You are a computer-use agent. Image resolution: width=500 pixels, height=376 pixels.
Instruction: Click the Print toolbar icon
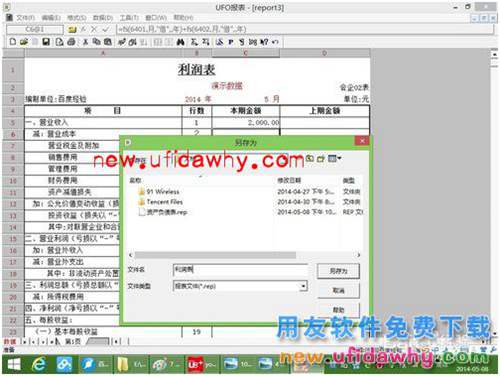pos(71,42)
